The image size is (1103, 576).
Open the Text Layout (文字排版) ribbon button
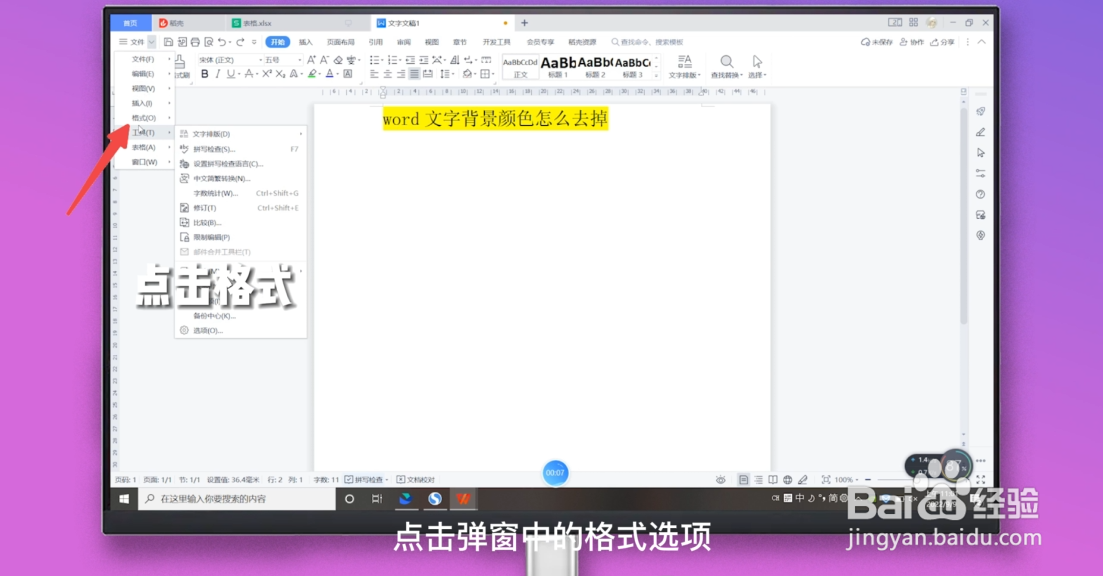[684, 67]
